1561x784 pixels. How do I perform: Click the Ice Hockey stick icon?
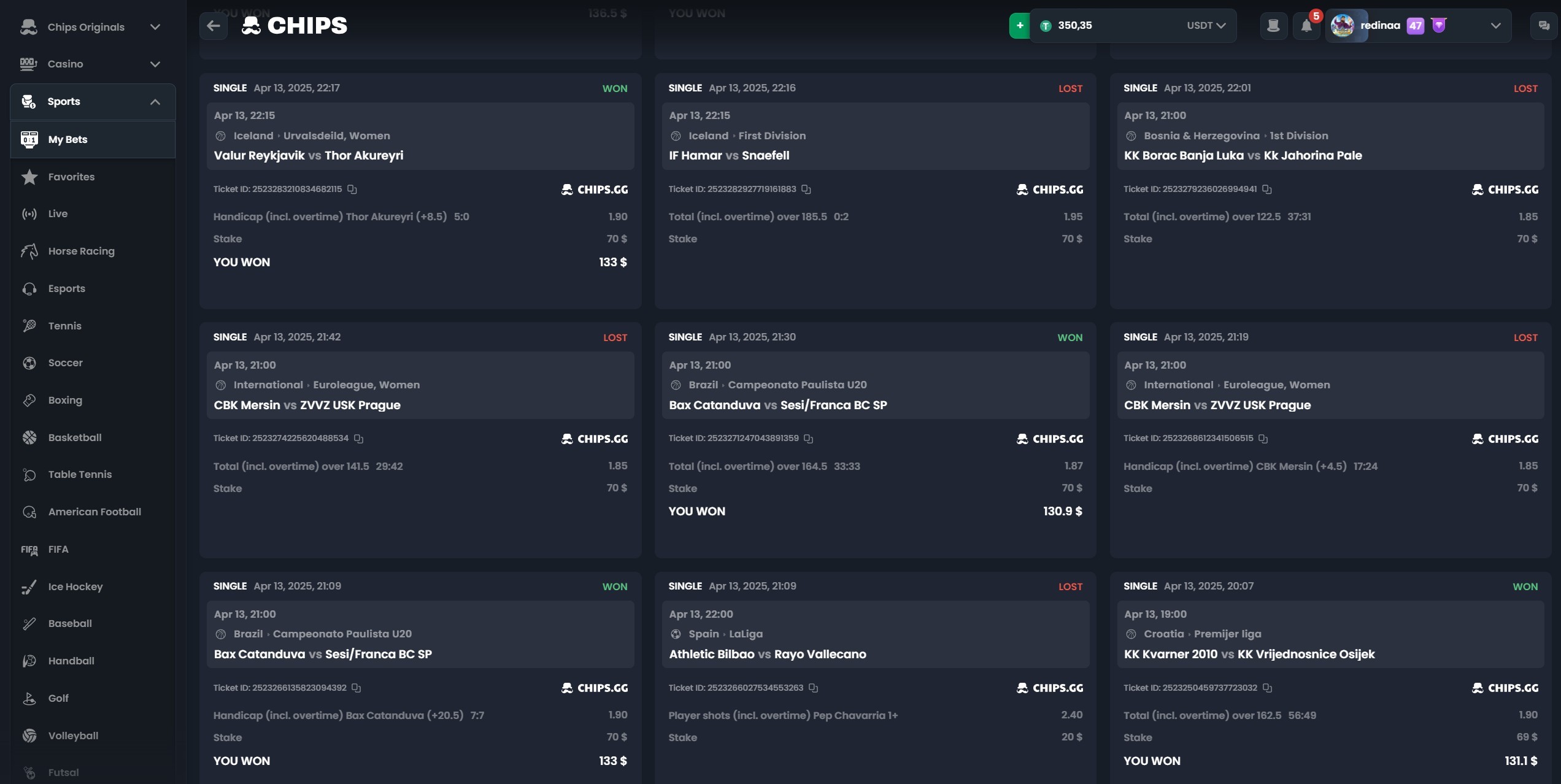(29, 586)
